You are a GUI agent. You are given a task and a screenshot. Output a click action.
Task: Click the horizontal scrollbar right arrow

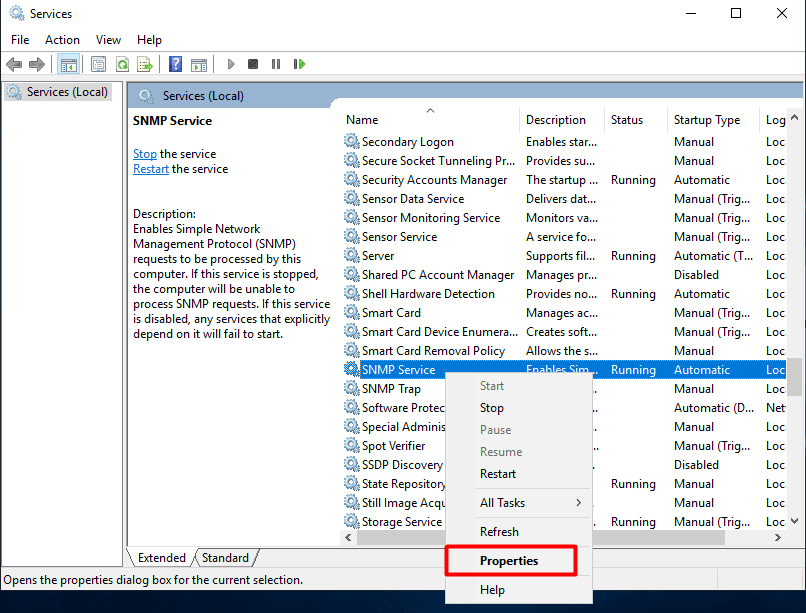(778, 537)
